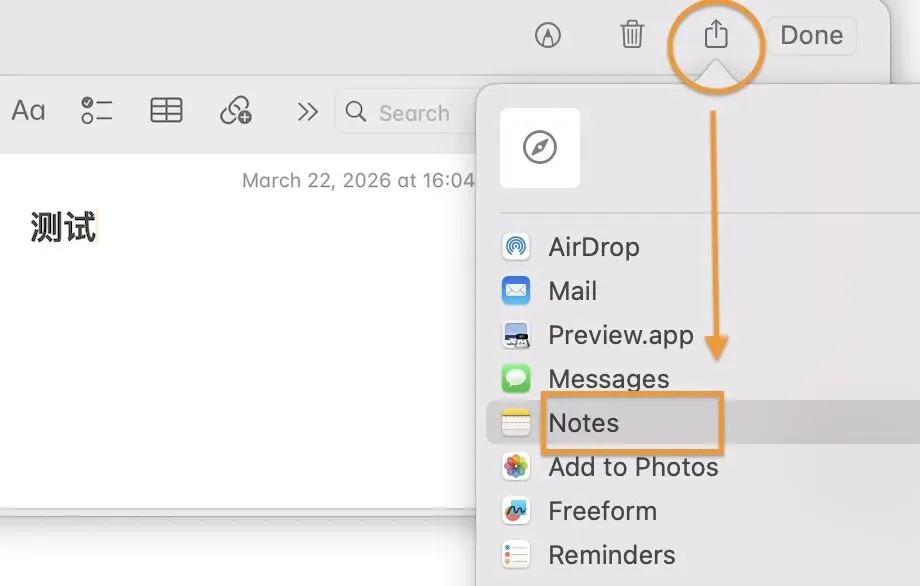Insert a checklist via toolbar icon

[x=96, y=110]
